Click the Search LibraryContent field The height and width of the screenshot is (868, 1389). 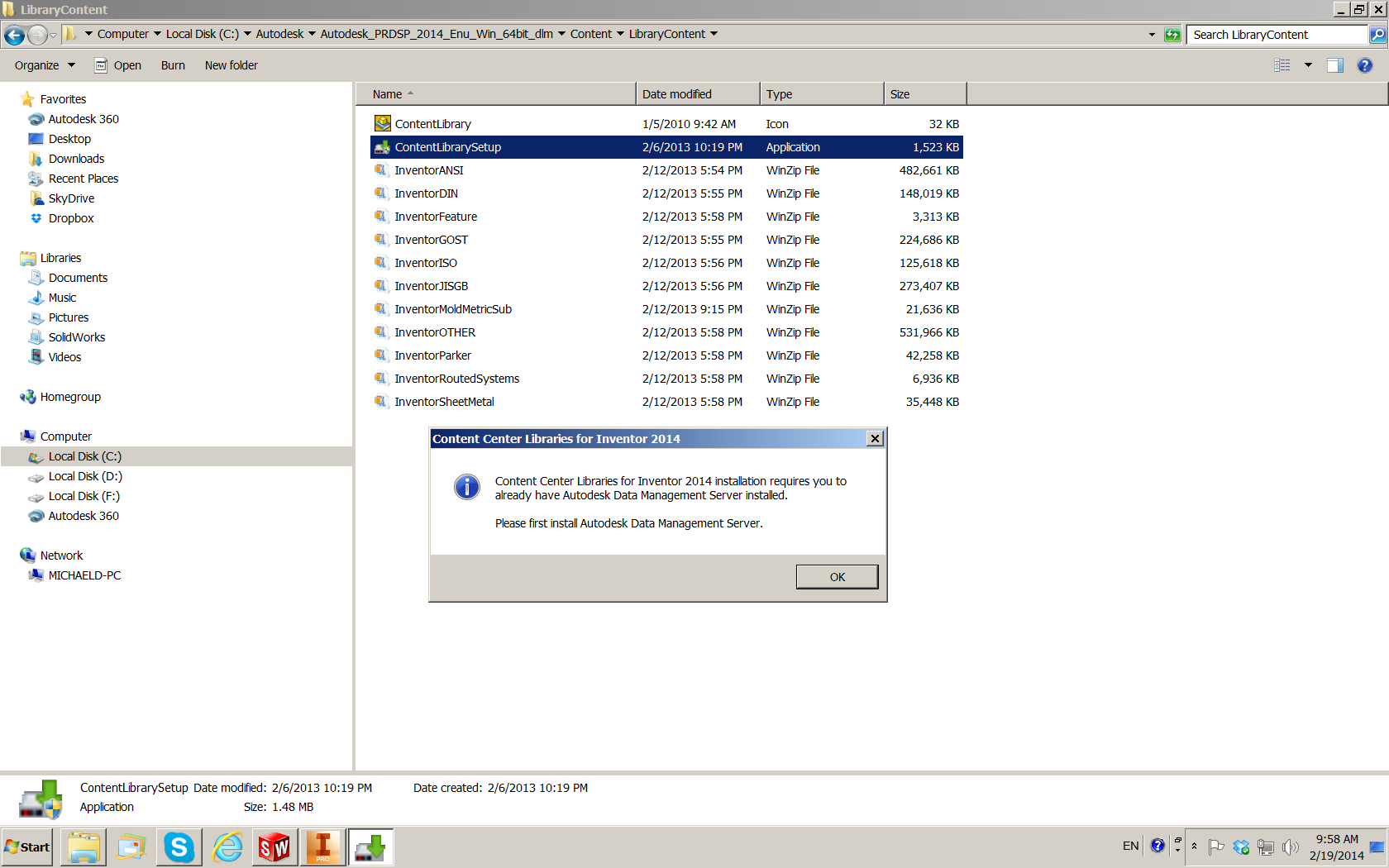(1277, 35)
